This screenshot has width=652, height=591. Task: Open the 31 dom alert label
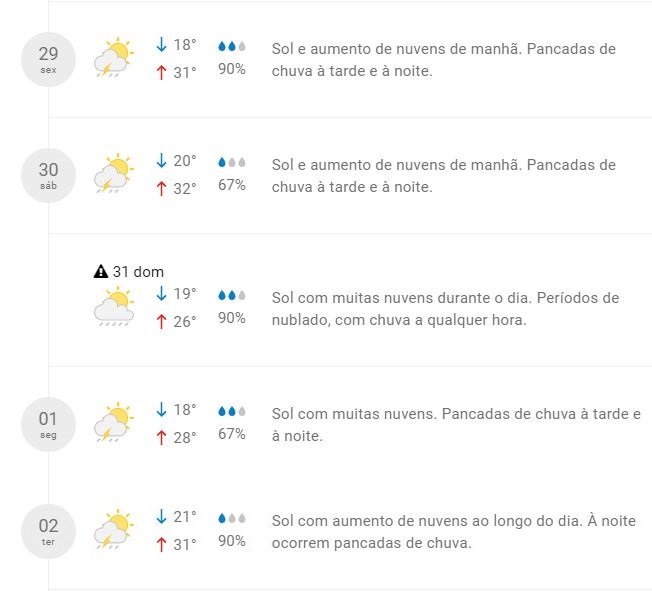click(x=138, y=271)
